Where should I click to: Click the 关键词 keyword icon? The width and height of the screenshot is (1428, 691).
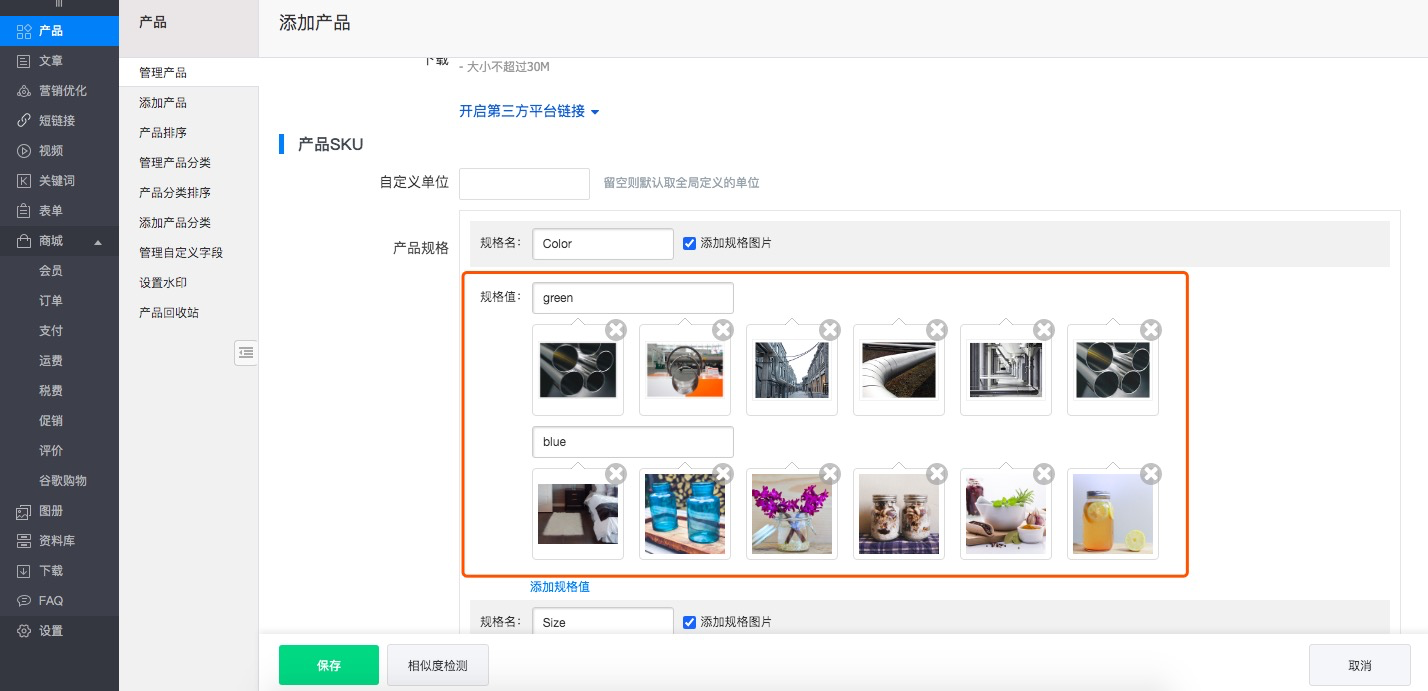[x=24, y=181]
